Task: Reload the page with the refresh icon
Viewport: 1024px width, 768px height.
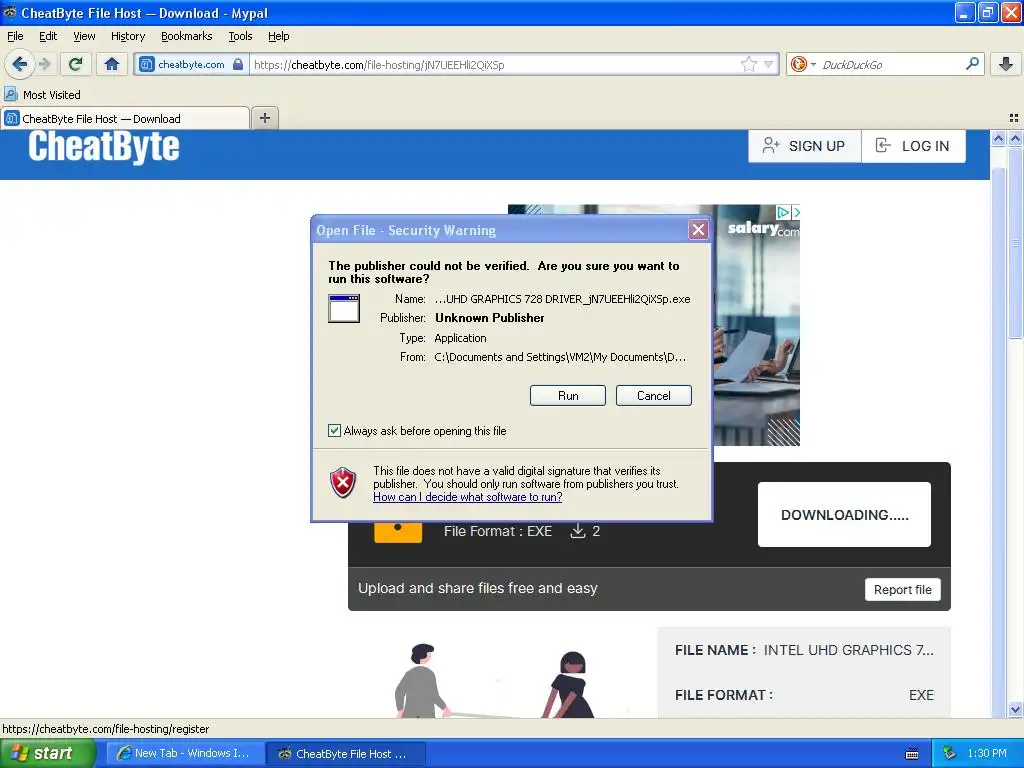Action: pos(76,64)
